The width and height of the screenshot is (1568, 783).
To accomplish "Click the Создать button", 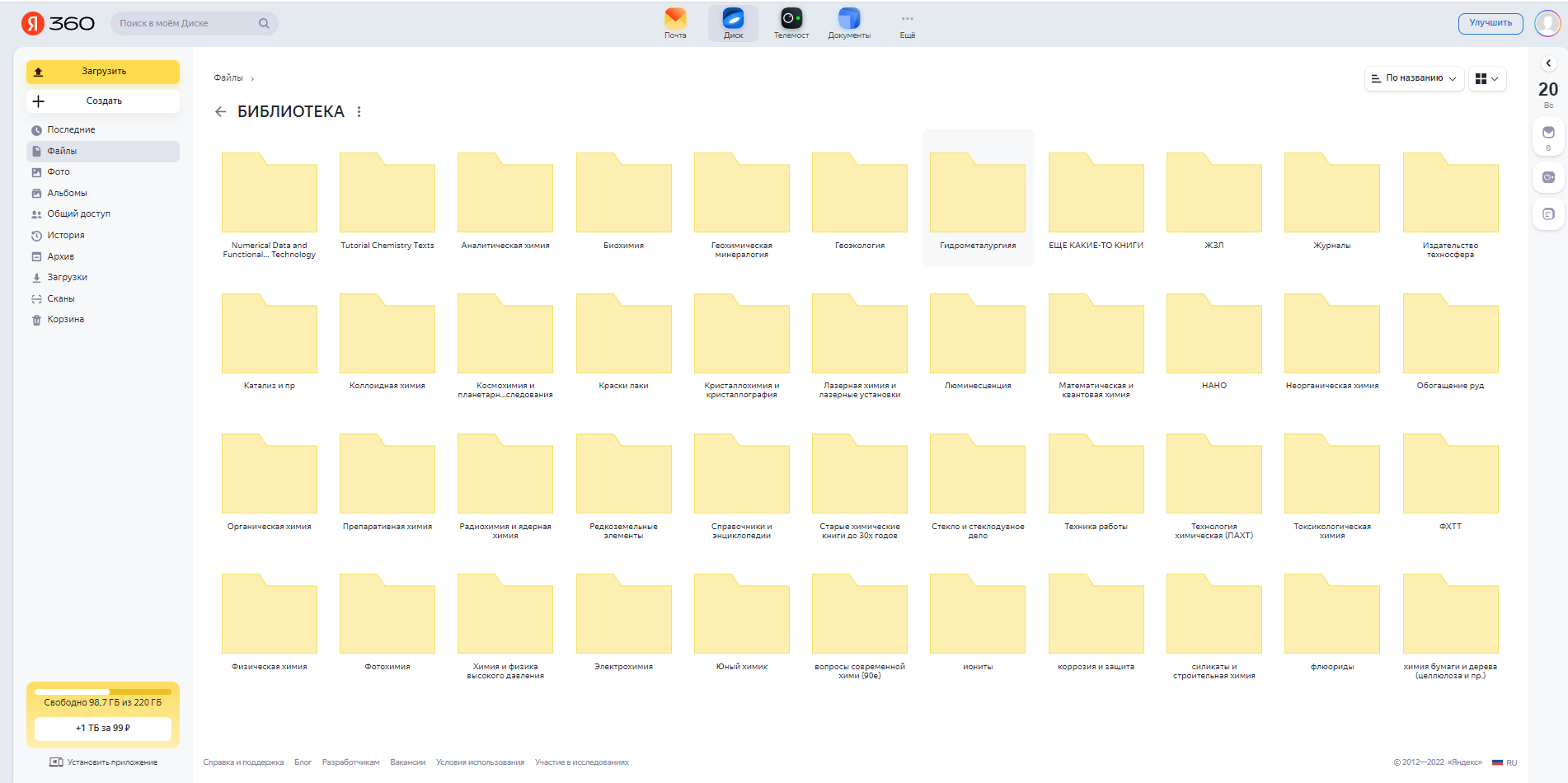I will click(x=103, y=101).
